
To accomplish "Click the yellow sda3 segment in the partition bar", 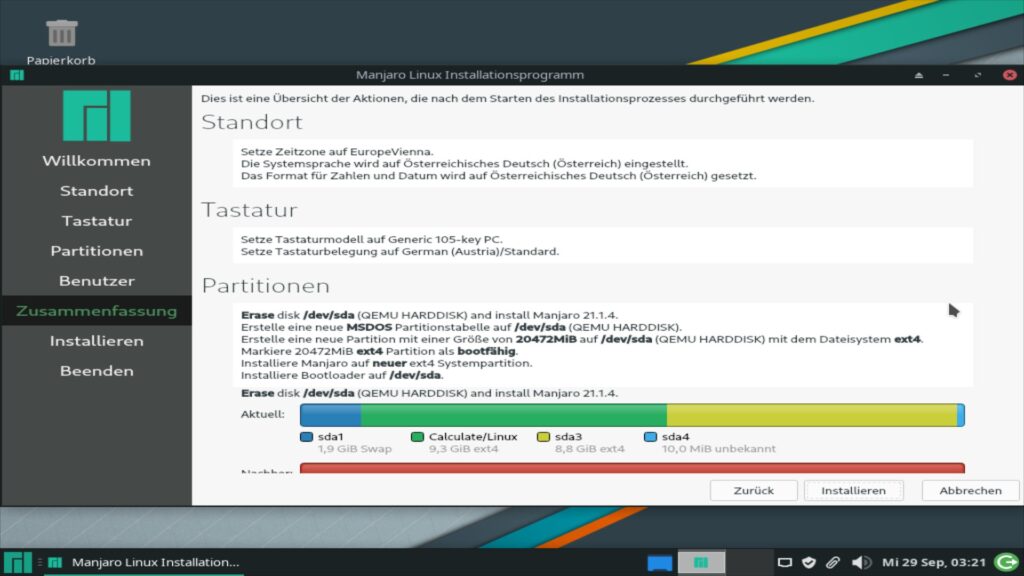I will [812, 415].
